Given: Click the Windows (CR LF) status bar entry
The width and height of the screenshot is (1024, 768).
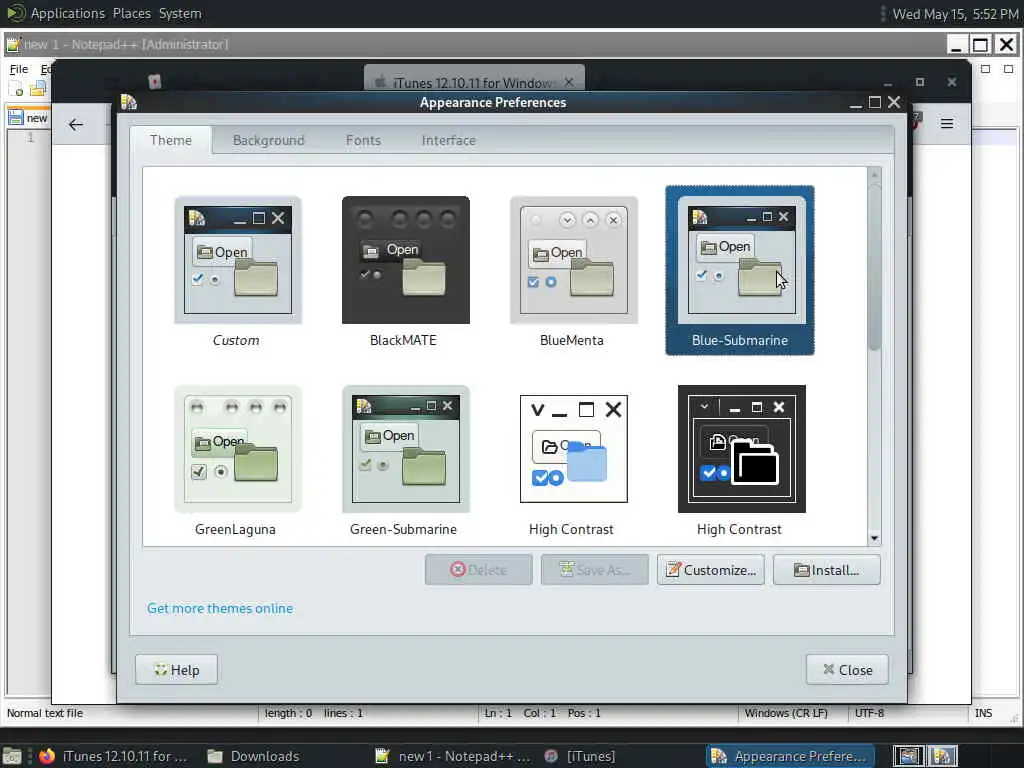Looking at the screenshot, I should click(x=786, y=713).
